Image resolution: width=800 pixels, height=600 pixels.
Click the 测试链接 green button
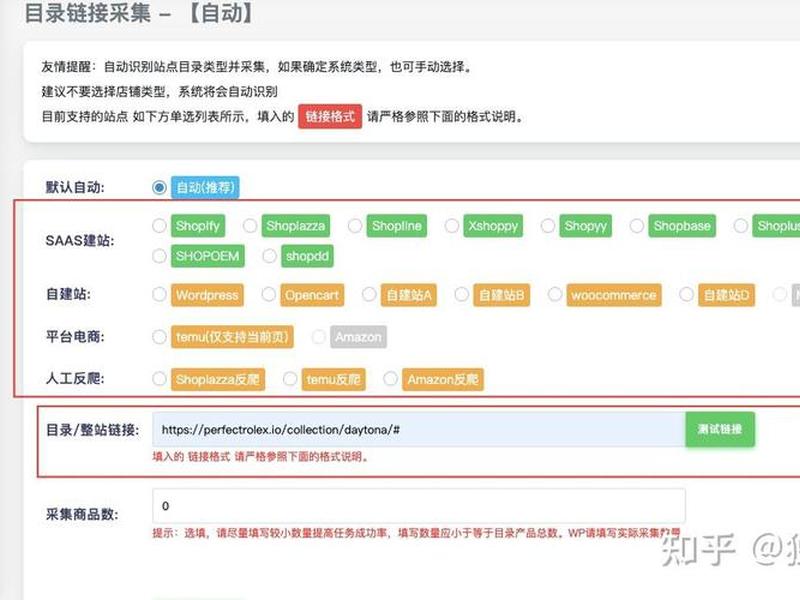point(720,430)
